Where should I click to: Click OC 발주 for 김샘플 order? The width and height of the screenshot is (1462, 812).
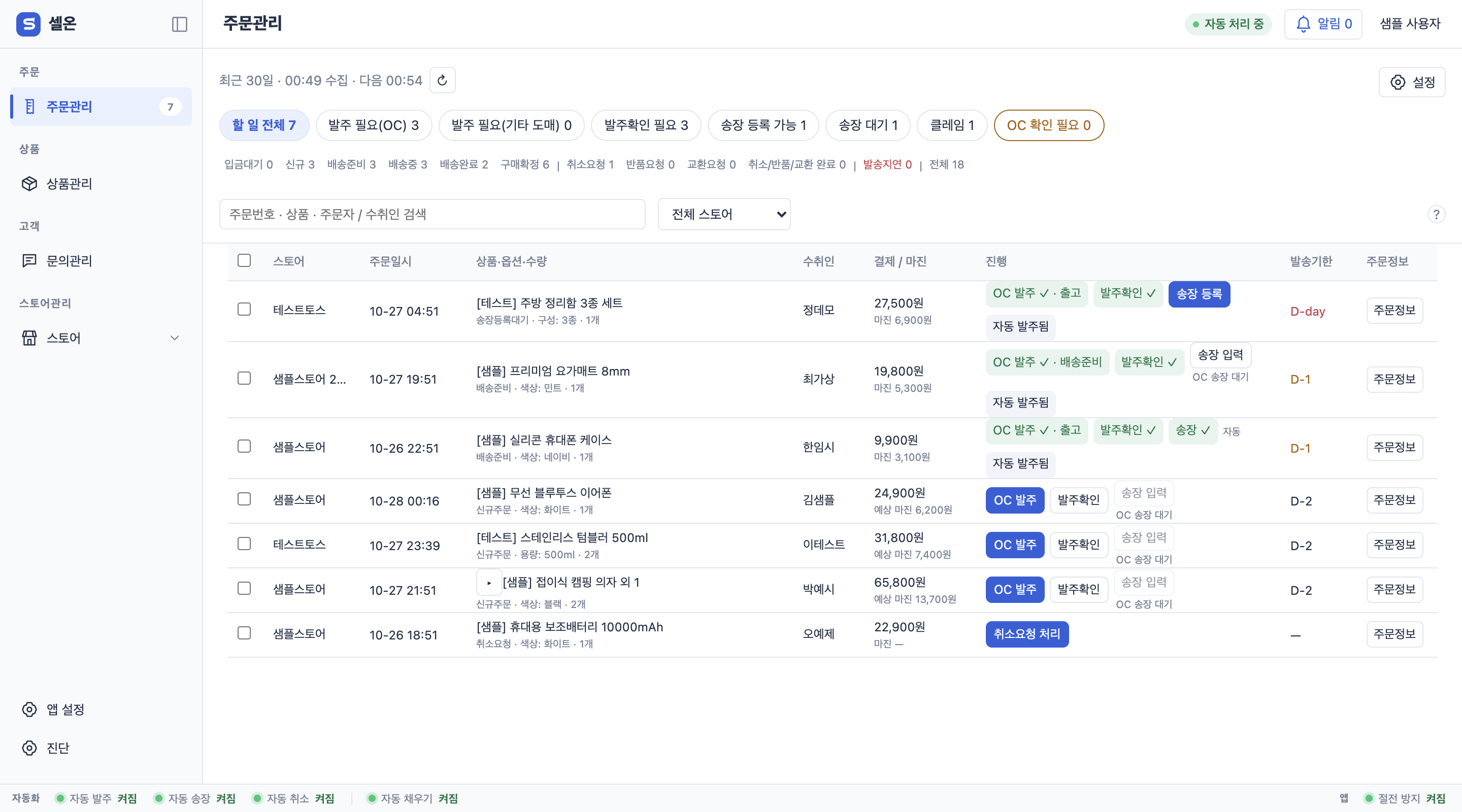[1015, 500]
